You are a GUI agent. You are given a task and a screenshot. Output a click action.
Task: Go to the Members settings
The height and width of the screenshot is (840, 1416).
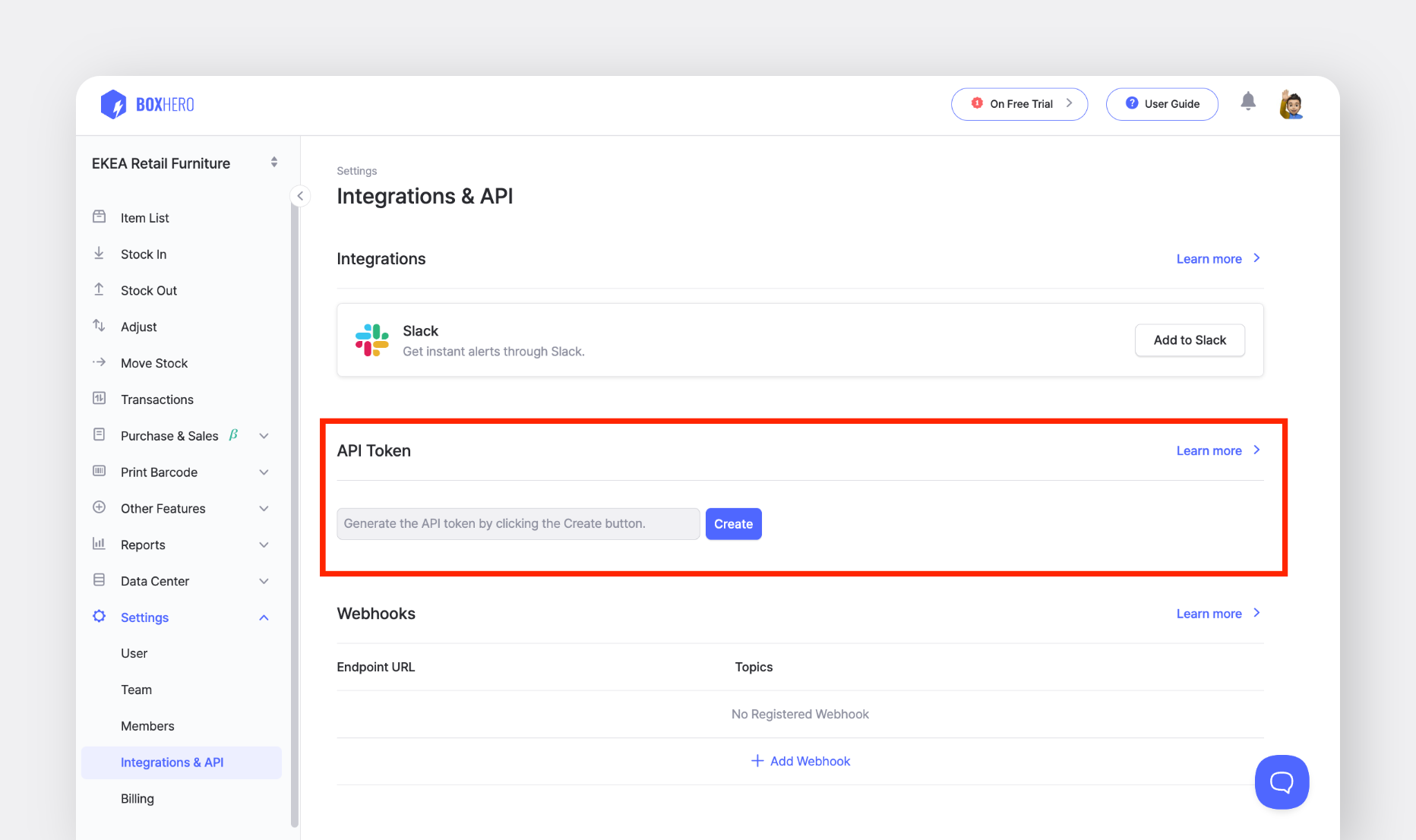(x=147, y=725)
